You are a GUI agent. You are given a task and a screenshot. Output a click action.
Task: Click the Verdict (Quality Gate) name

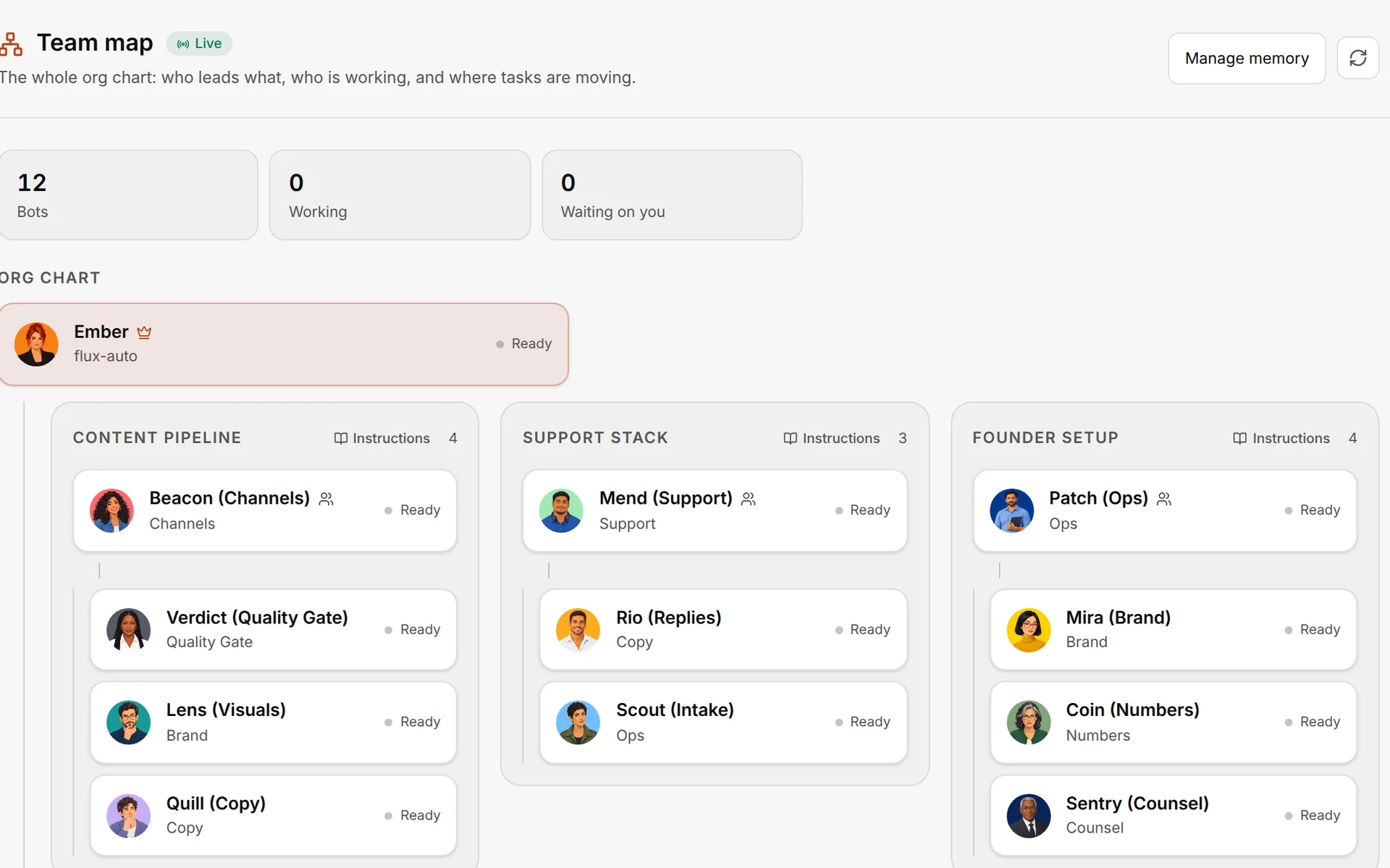(x=257, y=618)
